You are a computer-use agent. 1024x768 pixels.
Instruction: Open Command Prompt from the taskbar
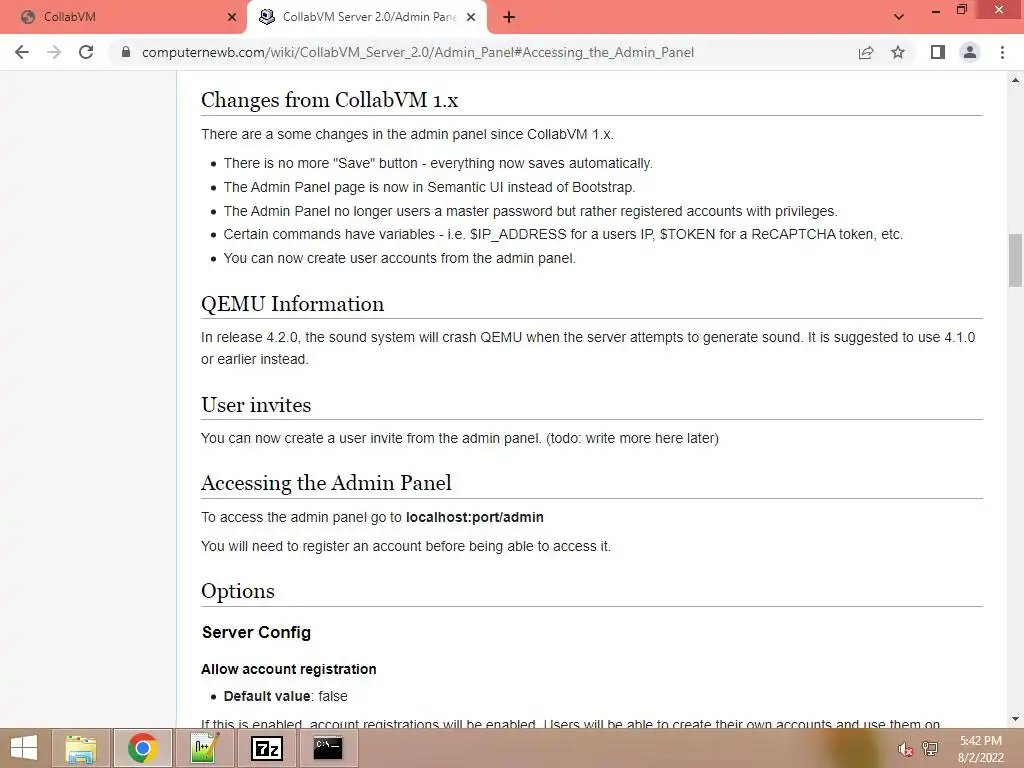coord(328,748)
